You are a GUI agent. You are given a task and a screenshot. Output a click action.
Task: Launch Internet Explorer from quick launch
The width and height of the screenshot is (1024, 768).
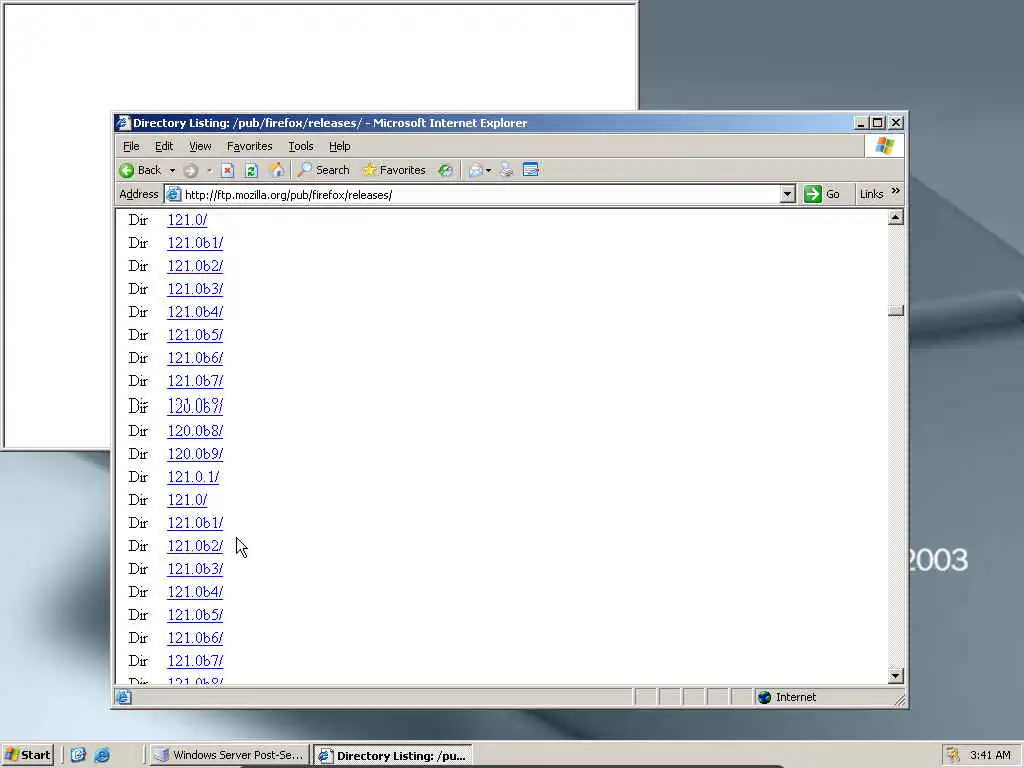click(x=102, y=755)
